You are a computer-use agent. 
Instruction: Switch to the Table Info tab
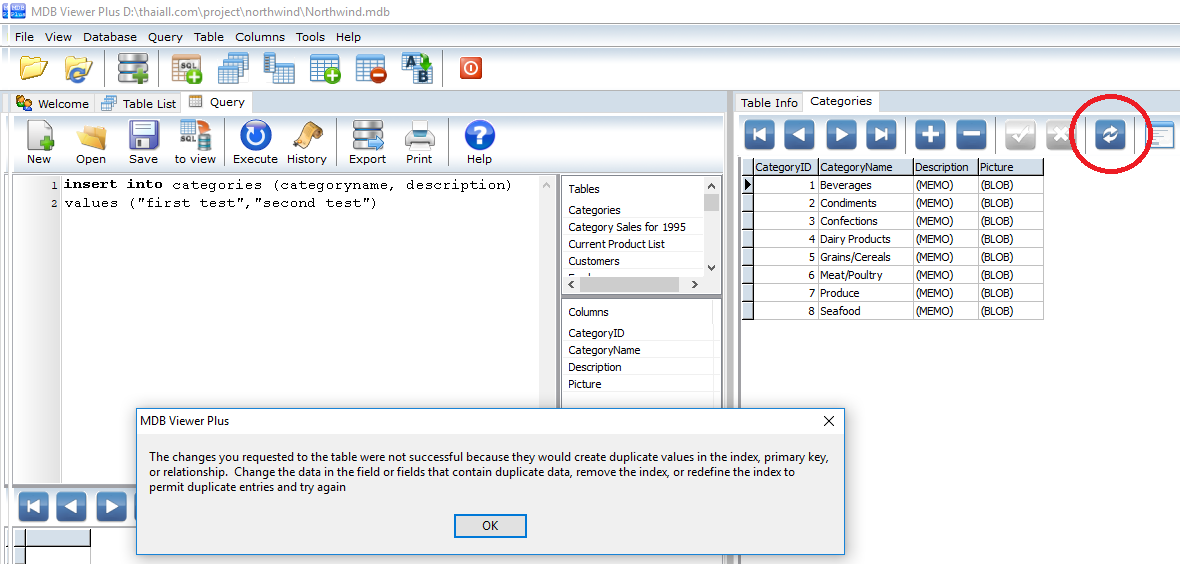(769, 102)
